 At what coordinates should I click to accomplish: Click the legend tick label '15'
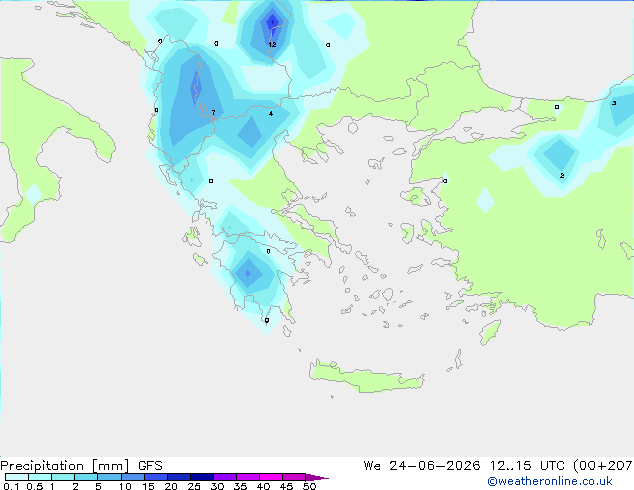tap(148, 486)
